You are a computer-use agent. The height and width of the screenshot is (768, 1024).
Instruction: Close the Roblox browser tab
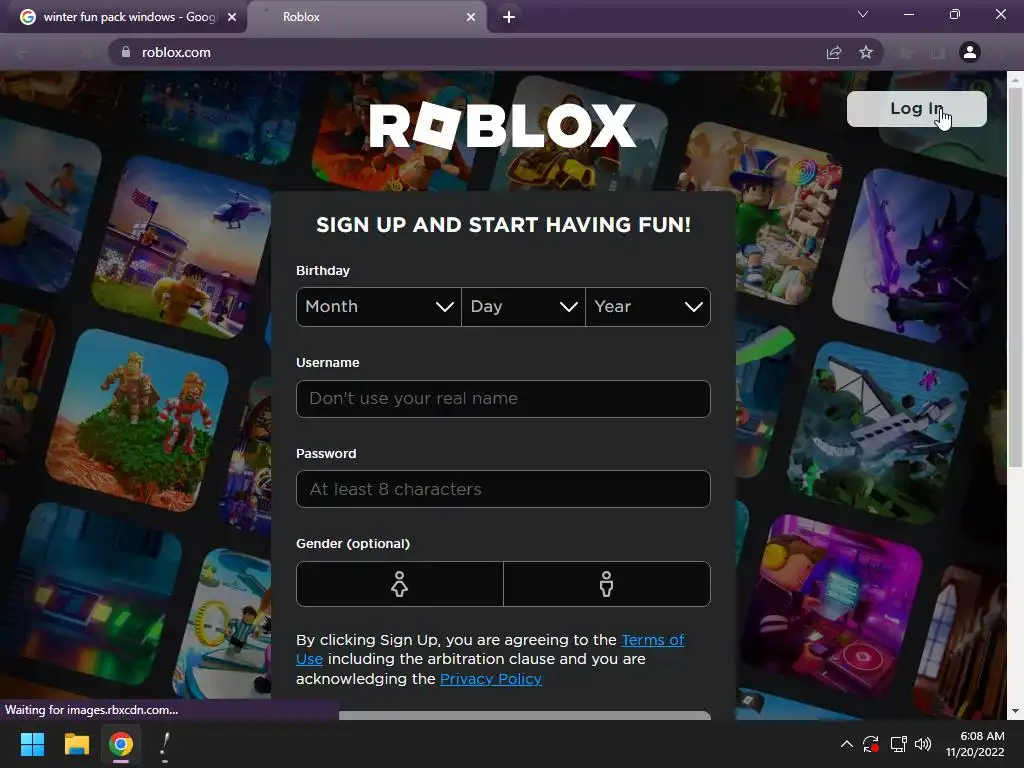tap(471, 17)
